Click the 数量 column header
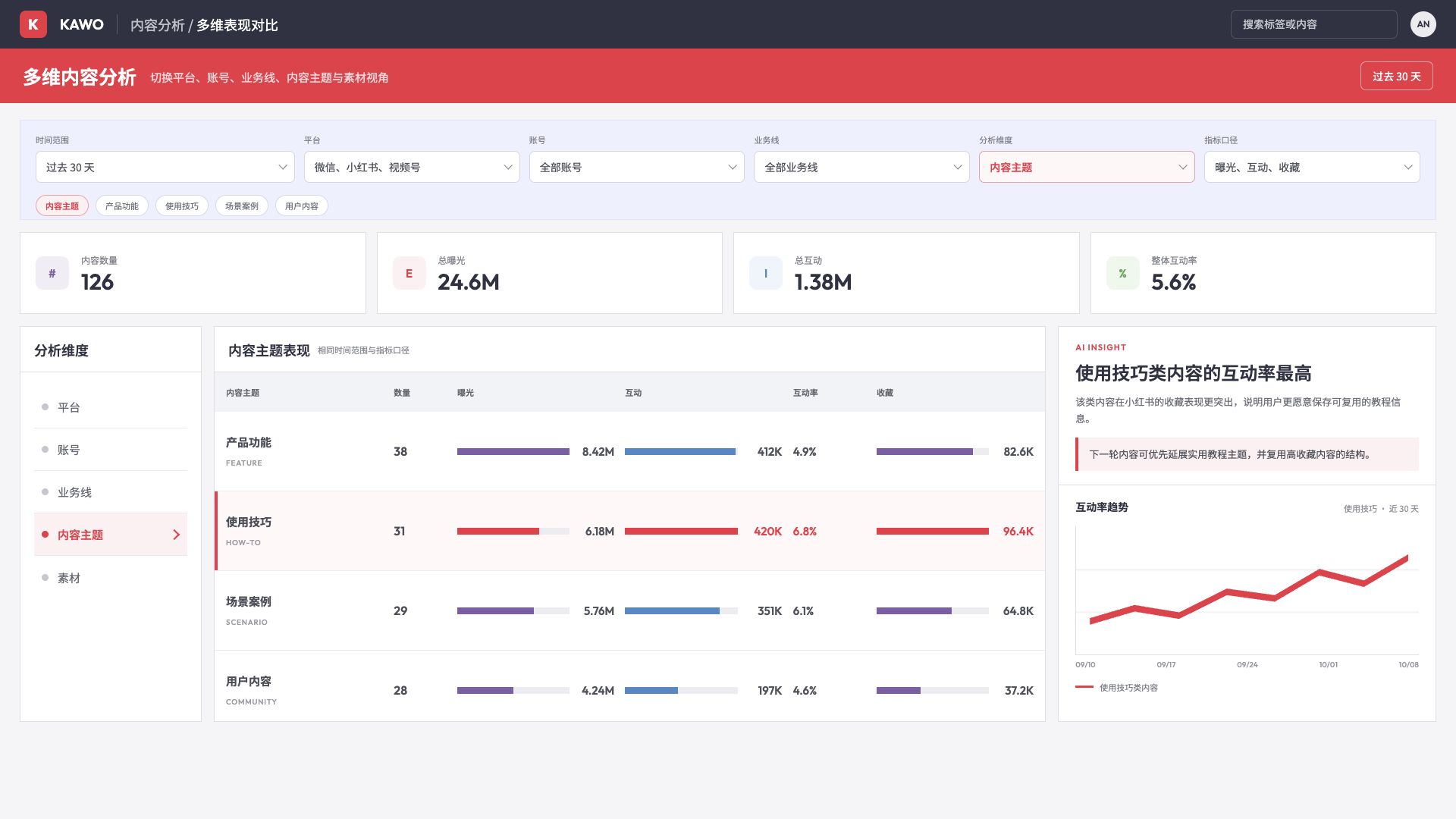This screenshot has width=1456, height=819. pos(402,393)
